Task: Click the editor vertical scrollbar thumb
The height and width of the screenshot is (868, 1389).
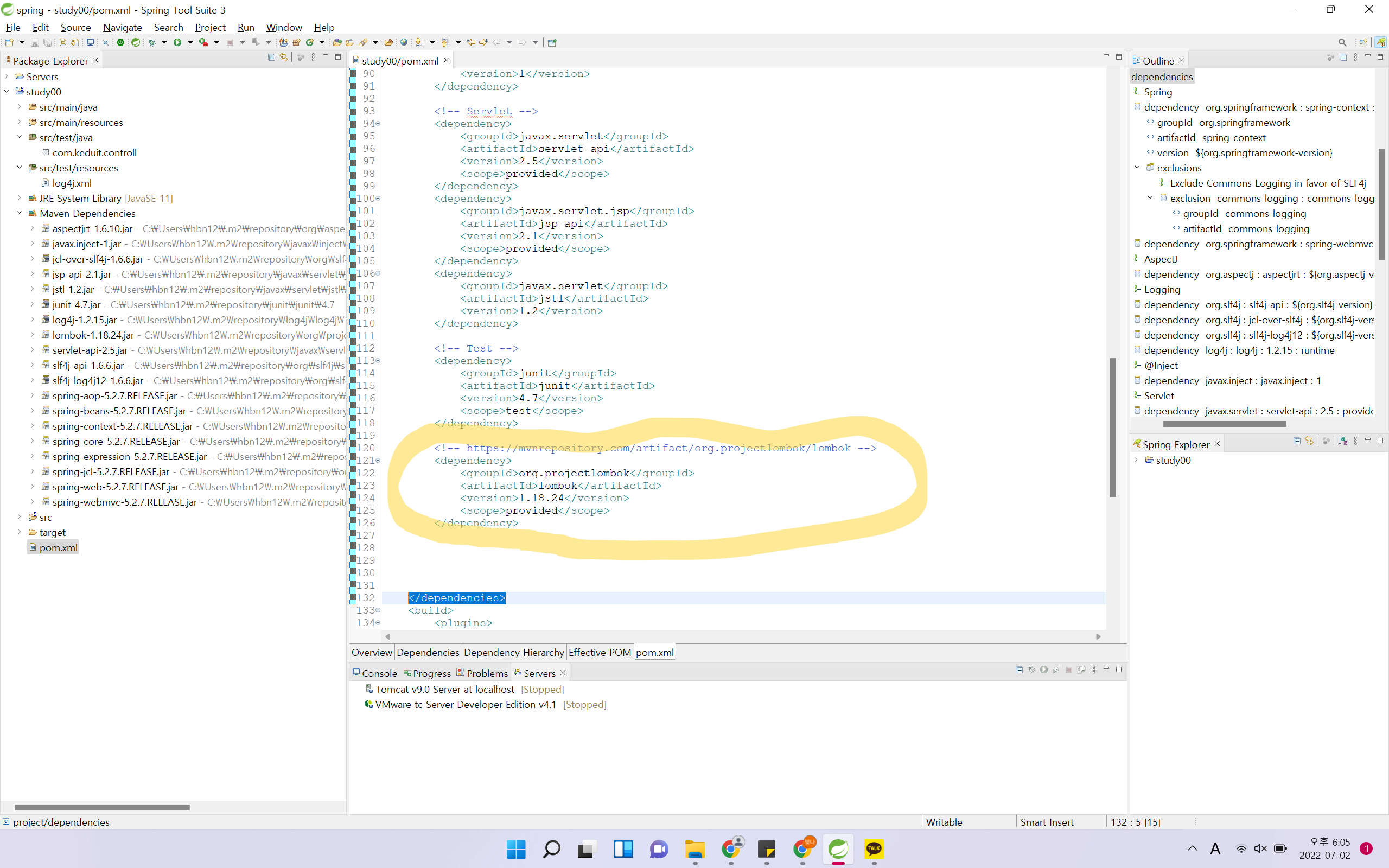Action: 1112,427
